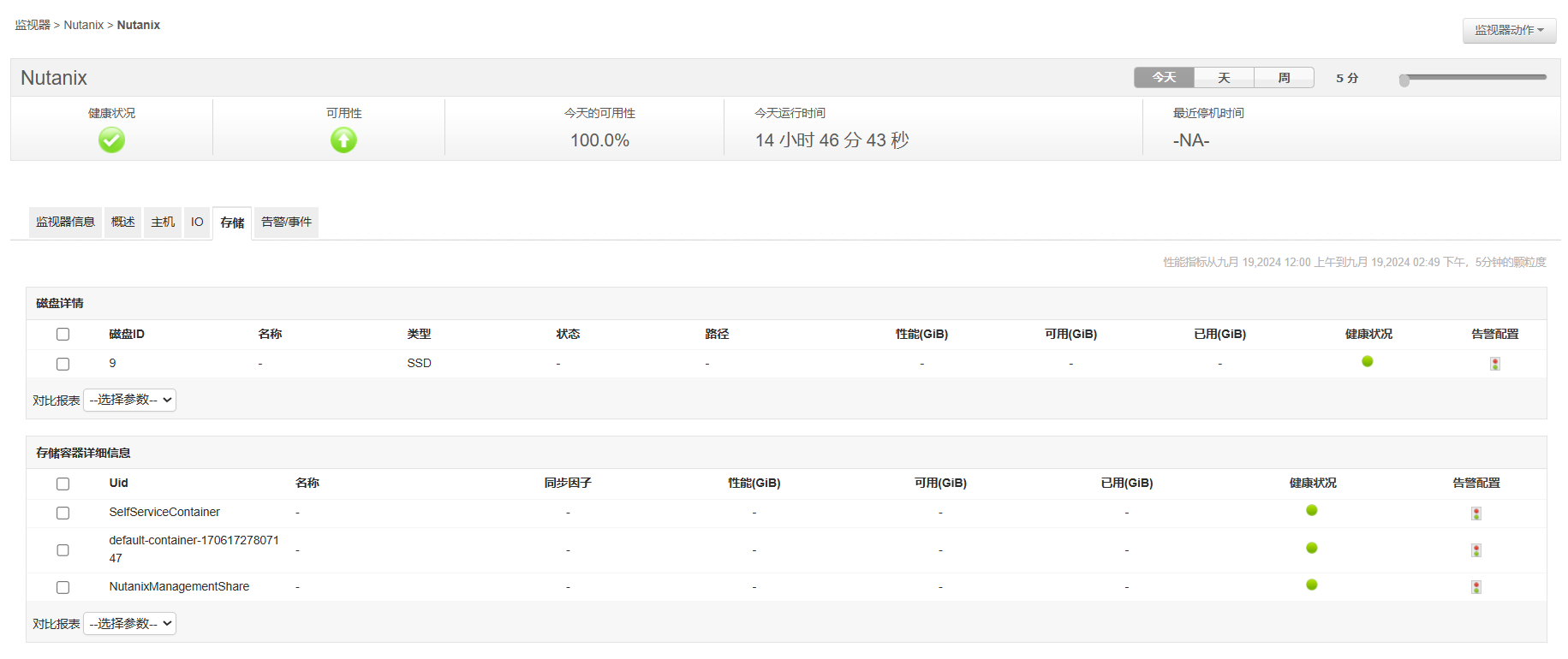
Task: Click health dot for NutanixManagementShare
Action: pos(1312,585)
